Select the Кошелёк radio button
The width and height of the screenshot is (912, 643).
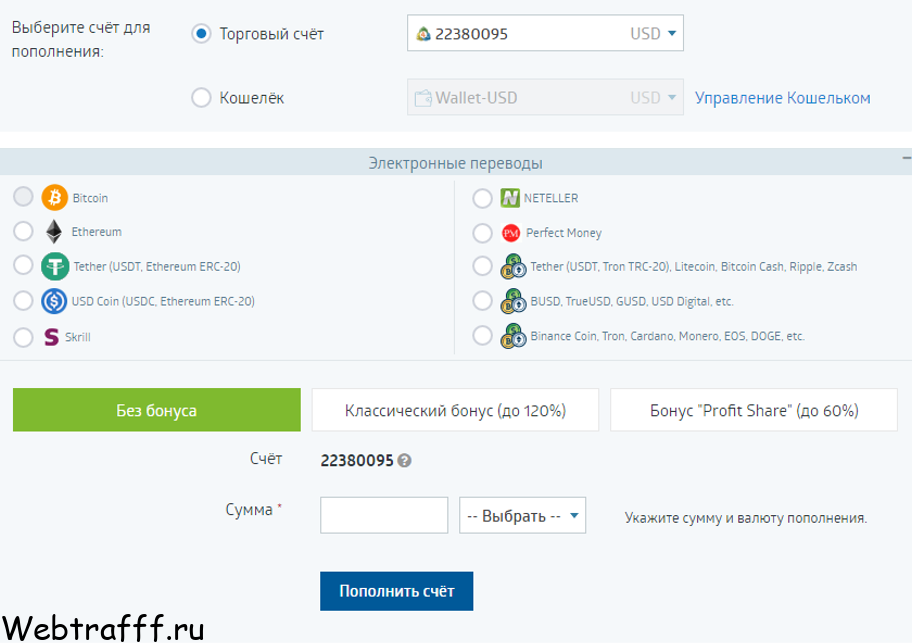(x=201, y=97)
